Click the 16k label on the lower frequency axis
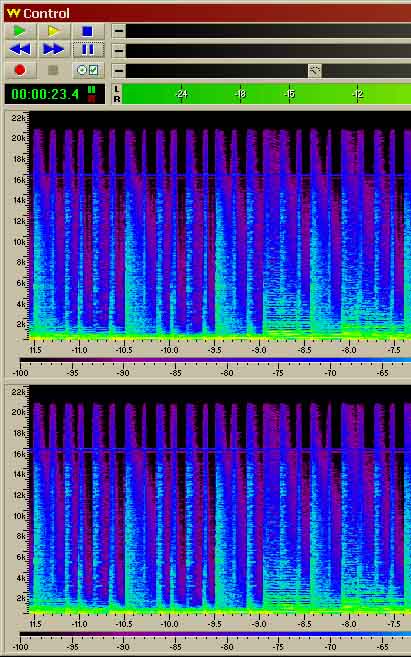This screenshot has height=657, width=411. click(19, 454)
